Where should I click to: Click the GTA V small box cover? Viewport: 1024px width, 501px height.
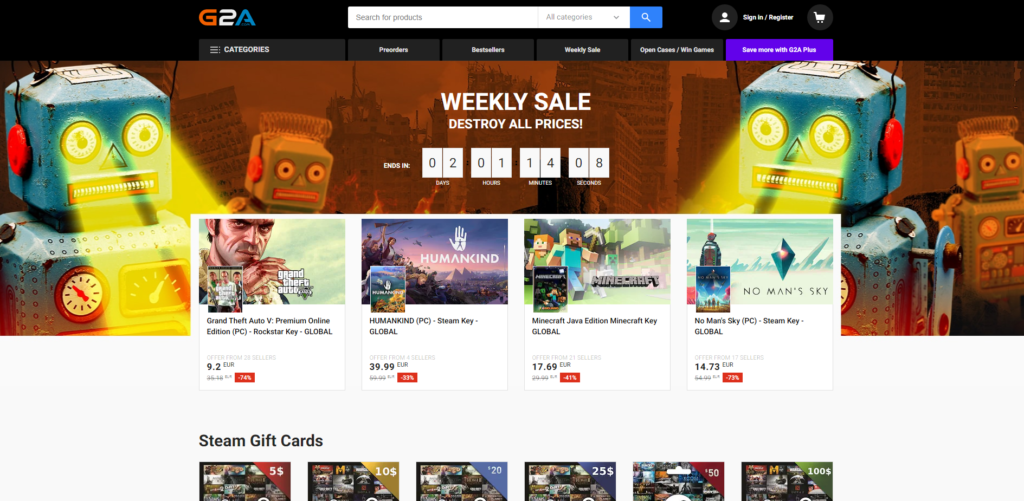[x=225, y=289]
